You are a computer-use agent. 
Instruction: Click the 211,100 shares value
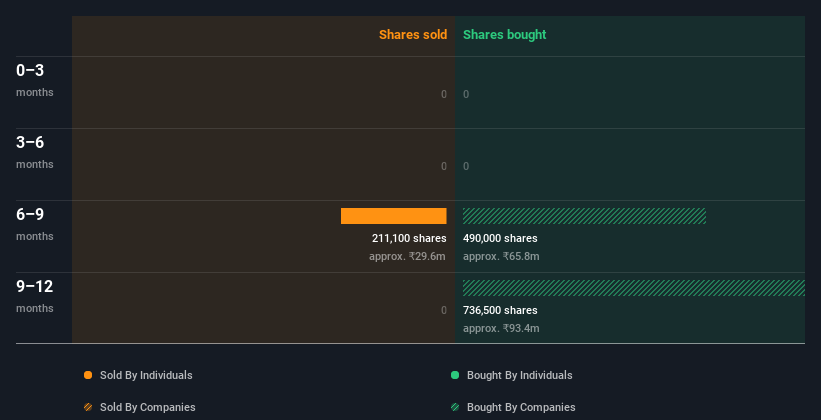click(409, 238)
